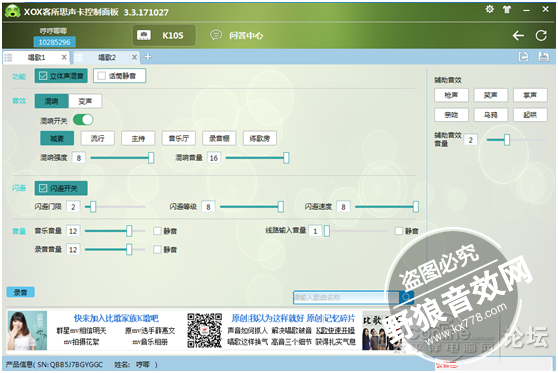Image resolution: width=558 pixels, height=373 pixels.
Task: Select the 变声 effect tab
Action: pos(85,101)
